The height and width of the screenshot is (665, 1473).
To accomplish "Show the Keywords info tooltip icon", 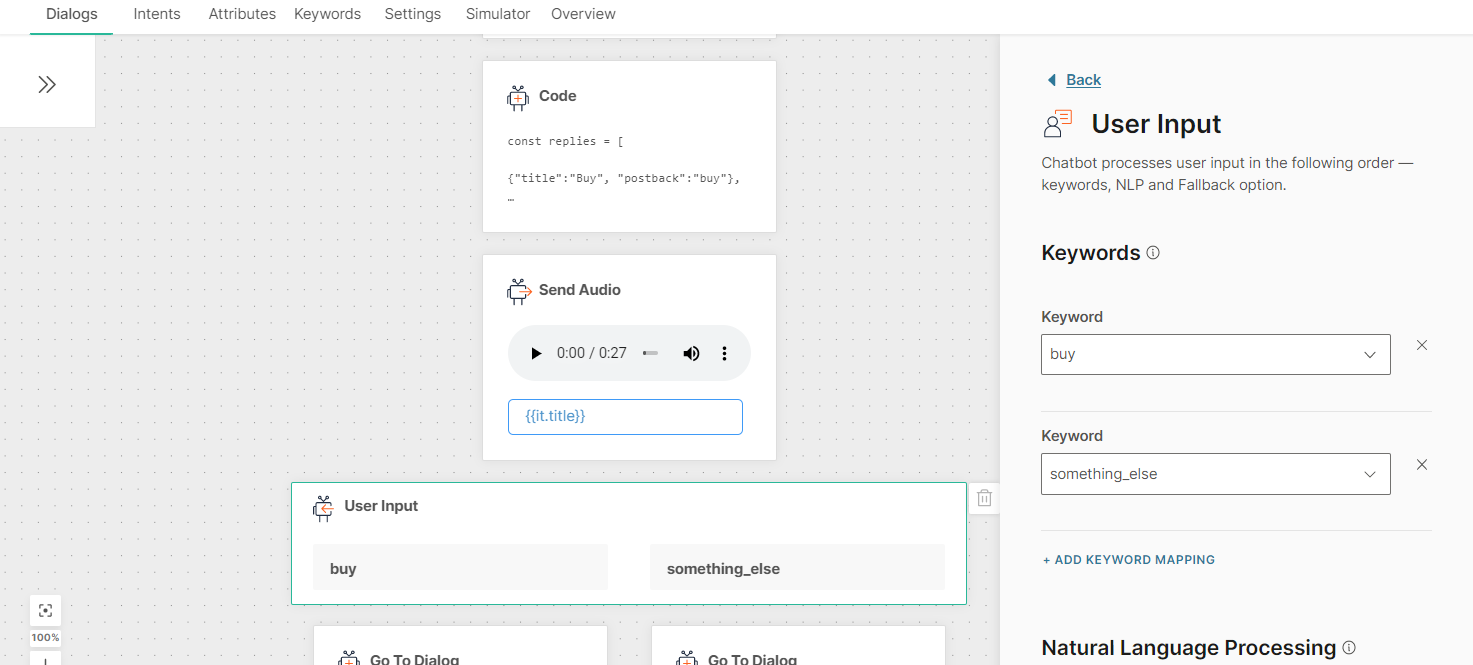I will click(x=1153, y=253).
